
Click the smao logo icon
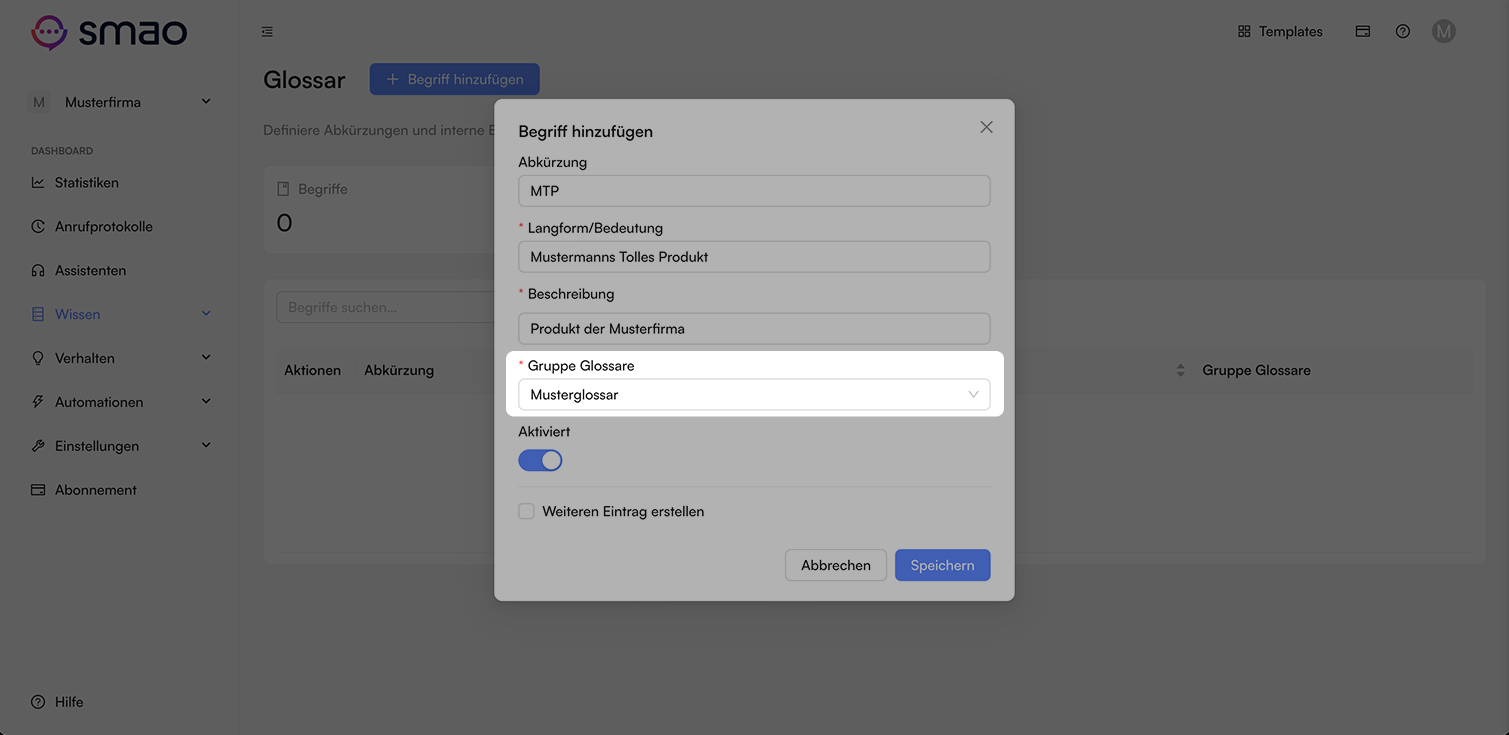click(49, 32)
